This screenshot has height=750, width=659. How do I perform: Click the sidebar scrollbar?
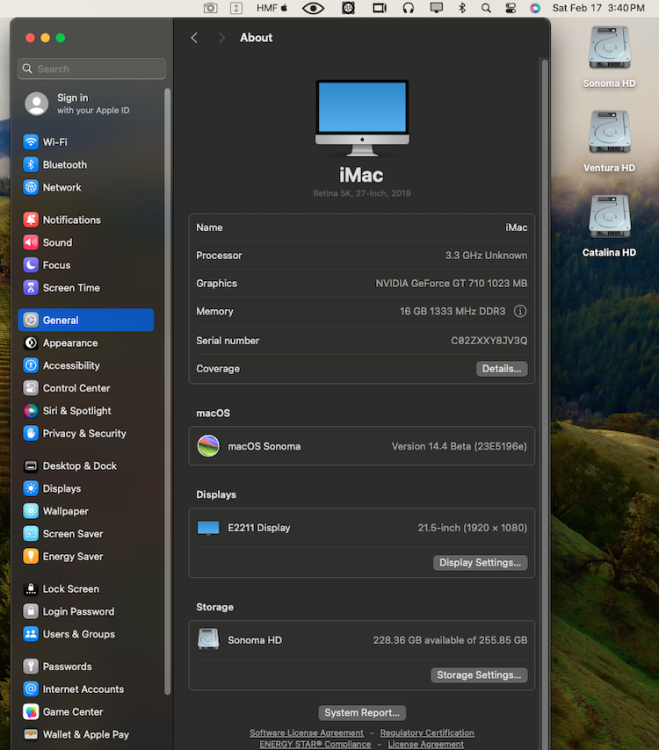pos(167,391)
